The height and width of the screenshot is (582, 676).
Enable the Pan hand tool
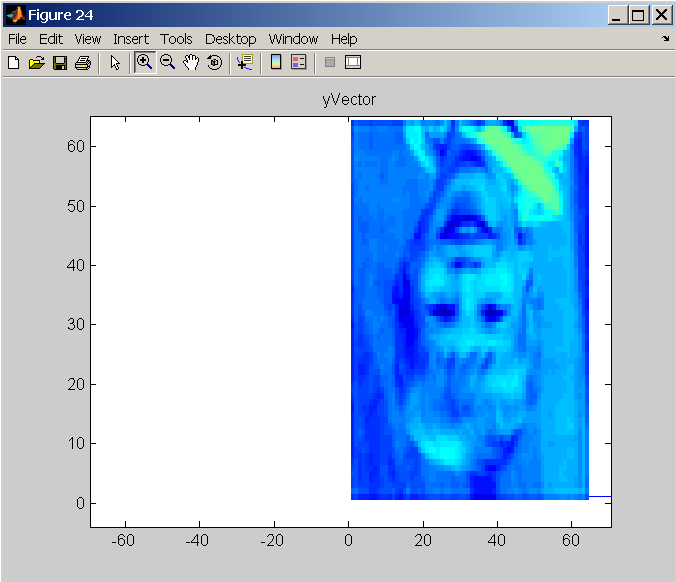pyautogui.click(x=191, y=63)
